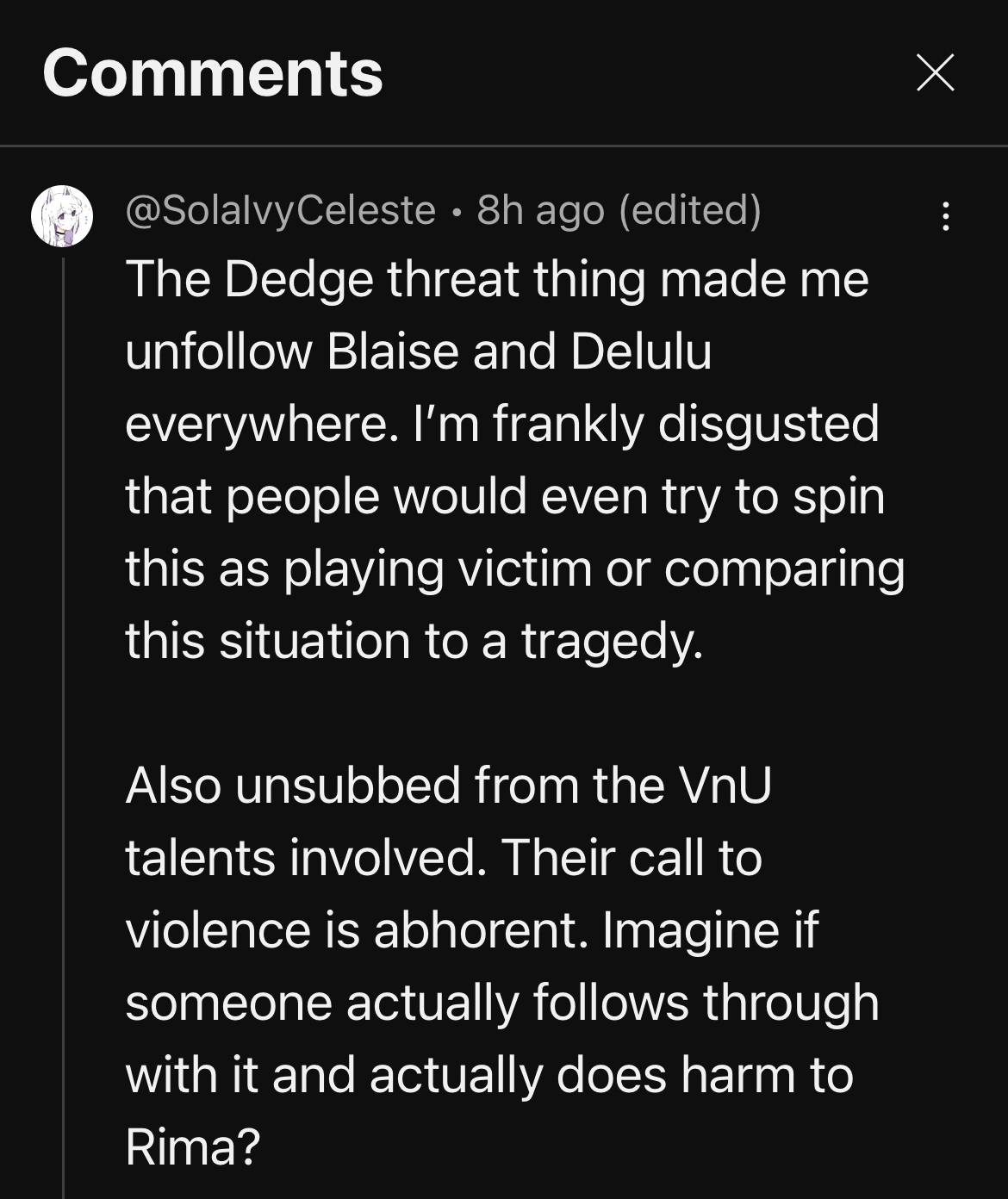Tap the Comments header title
The height and width of the screenshot is (1199, 1008).
click(213, 73)
